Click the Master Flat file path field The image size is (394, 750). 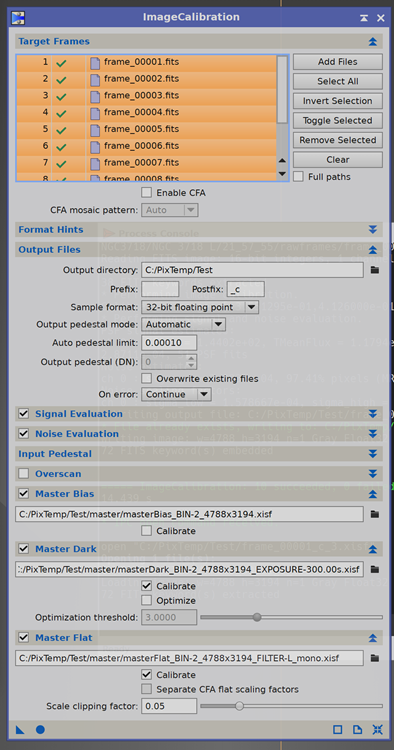189,658
